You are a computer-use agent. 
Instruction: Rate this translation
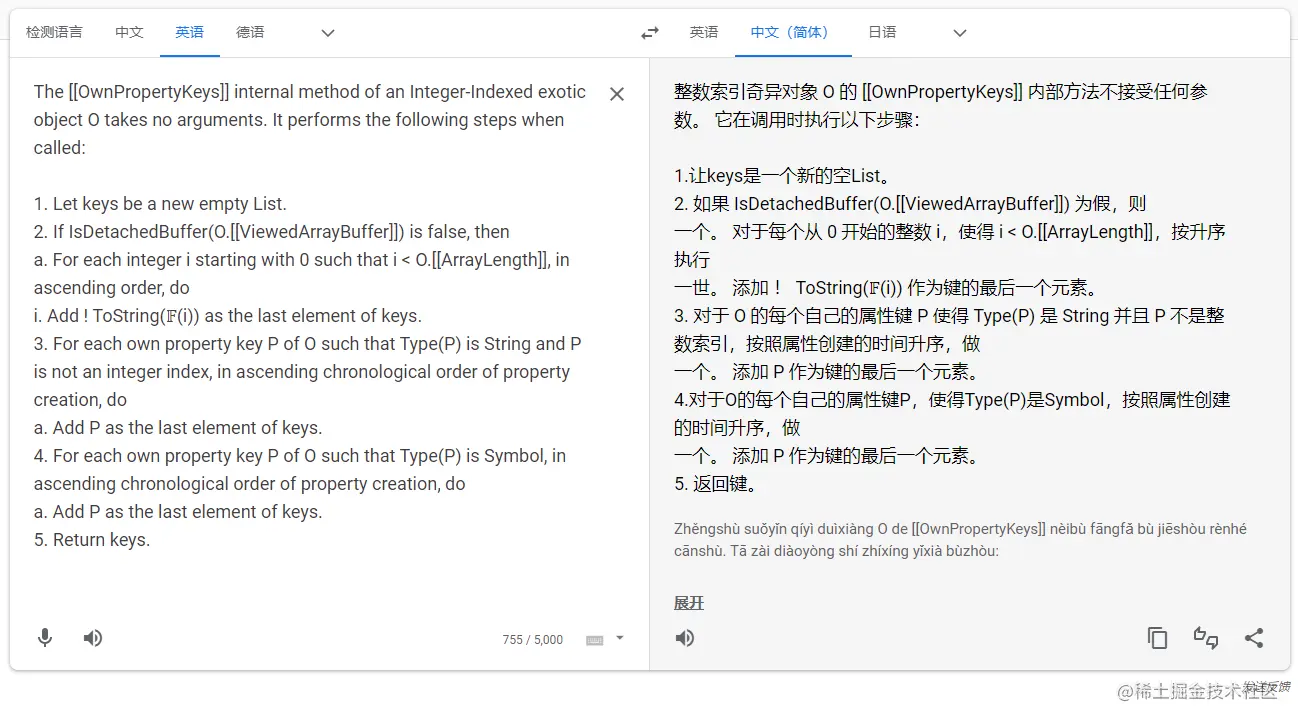click(1206, 638)
